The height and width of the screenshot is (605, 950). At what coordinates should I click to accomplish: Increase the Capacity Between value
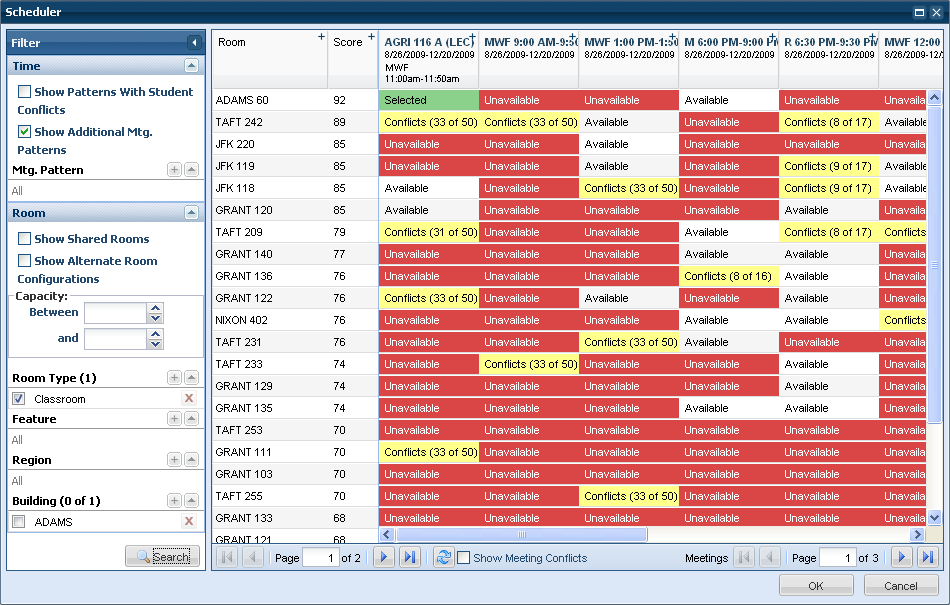pos(156,308)
